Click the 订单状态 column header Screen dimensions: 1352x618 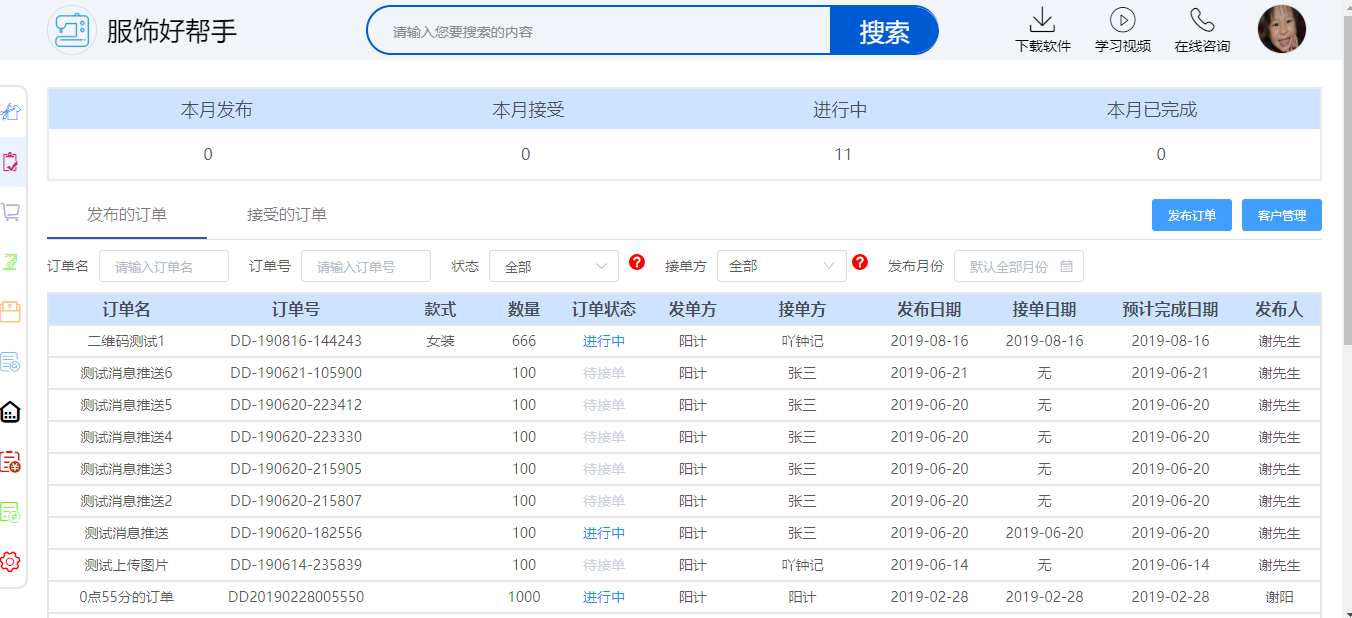[x=604, y=309]
